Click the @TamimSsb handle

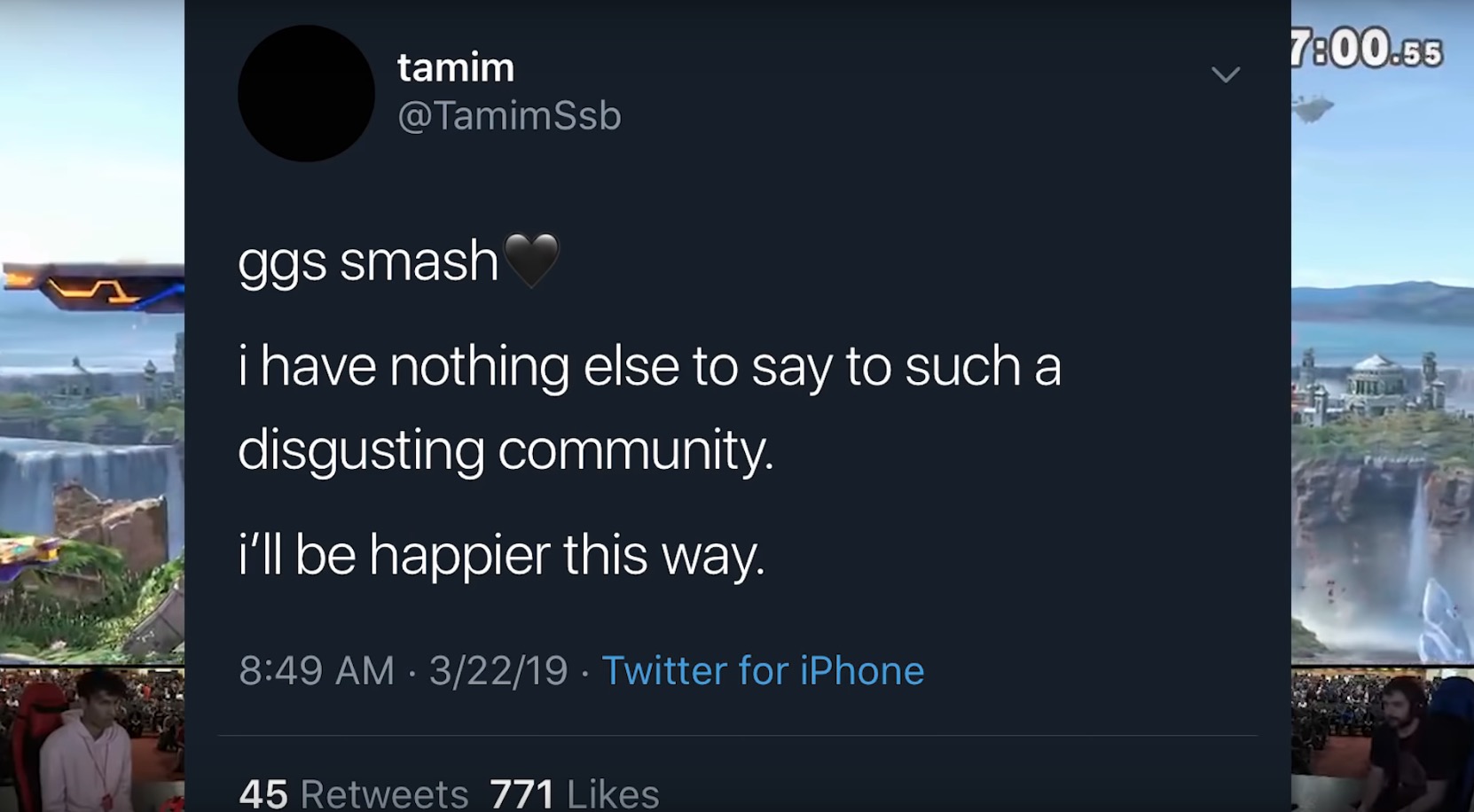509,115
